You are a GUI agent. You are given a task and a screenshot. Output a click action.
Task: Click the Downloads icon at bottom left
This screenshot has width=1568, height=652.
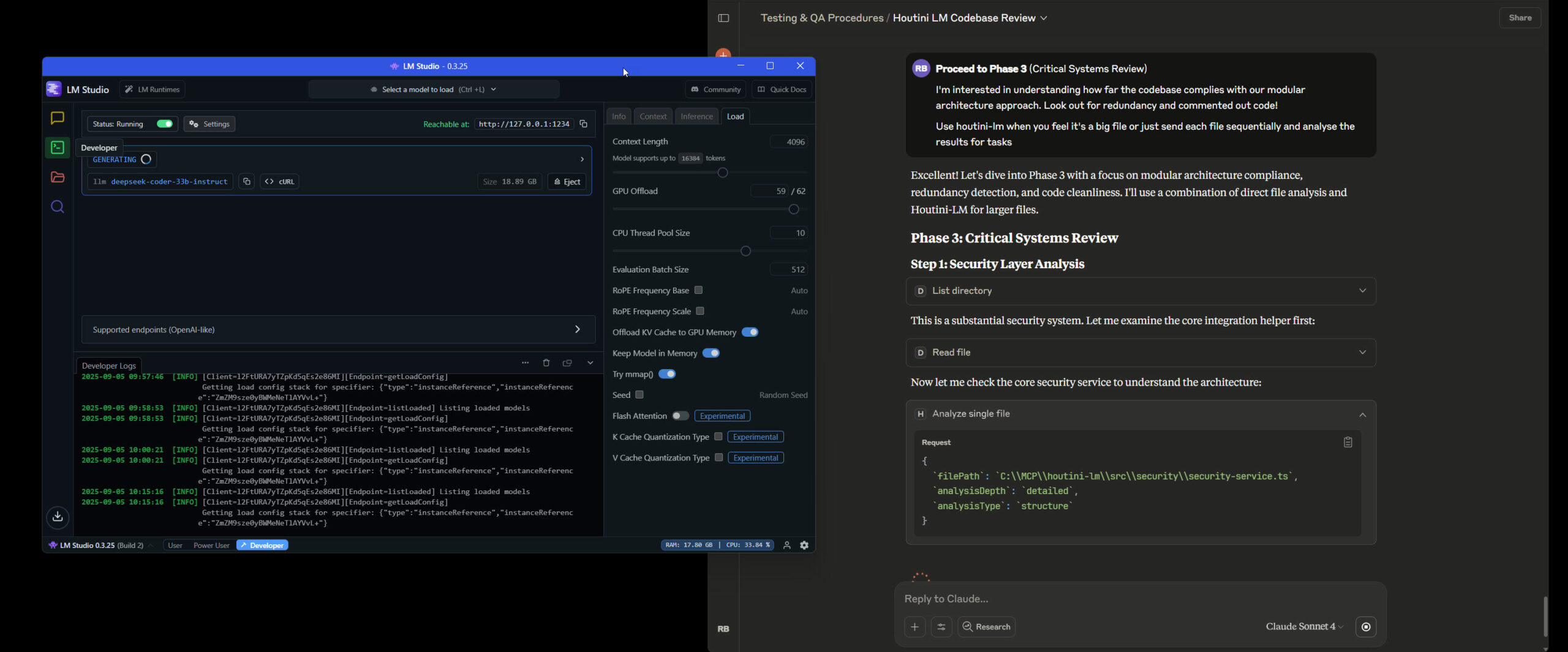pos(58,517)
